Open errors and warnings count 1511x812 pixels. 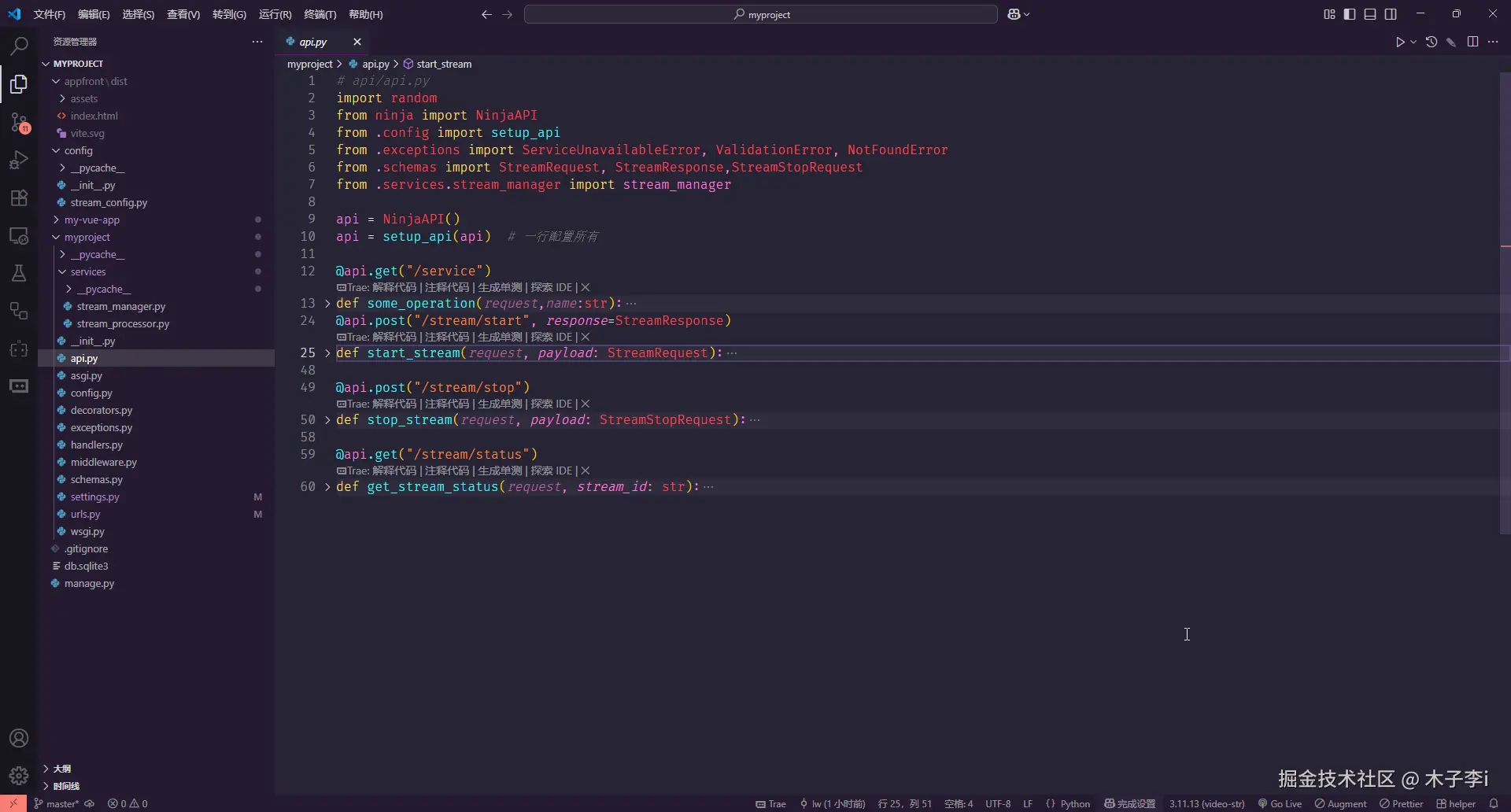pyautogui.click(x=127, y=803)
